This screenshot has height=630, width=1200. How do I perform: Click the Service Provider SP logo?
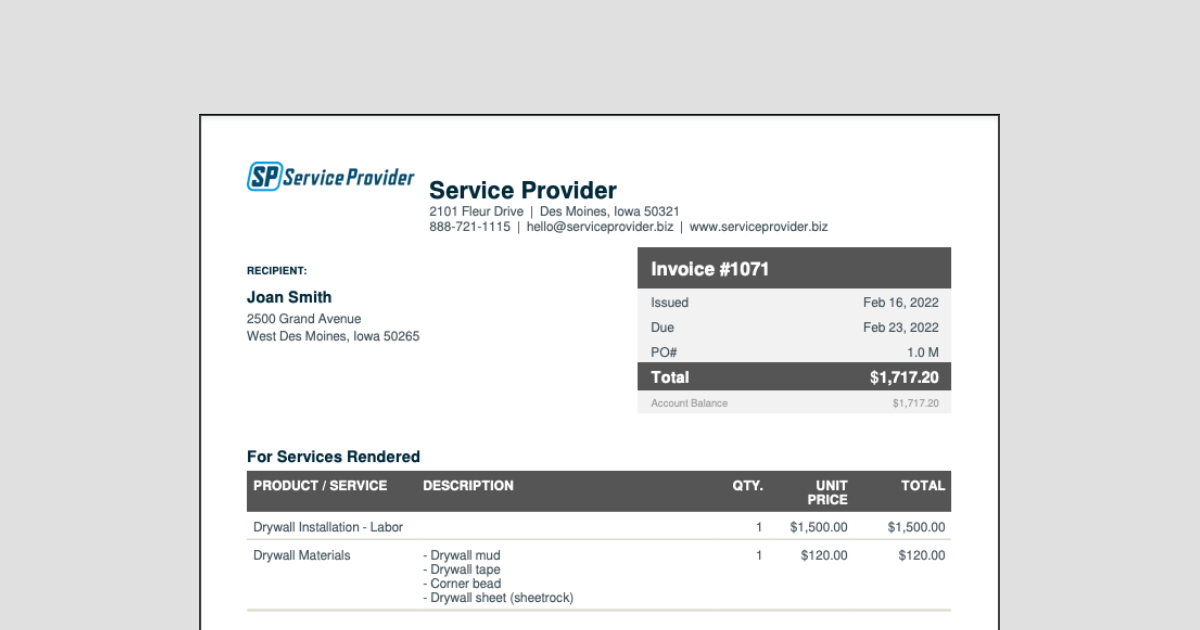coord(330,177)
